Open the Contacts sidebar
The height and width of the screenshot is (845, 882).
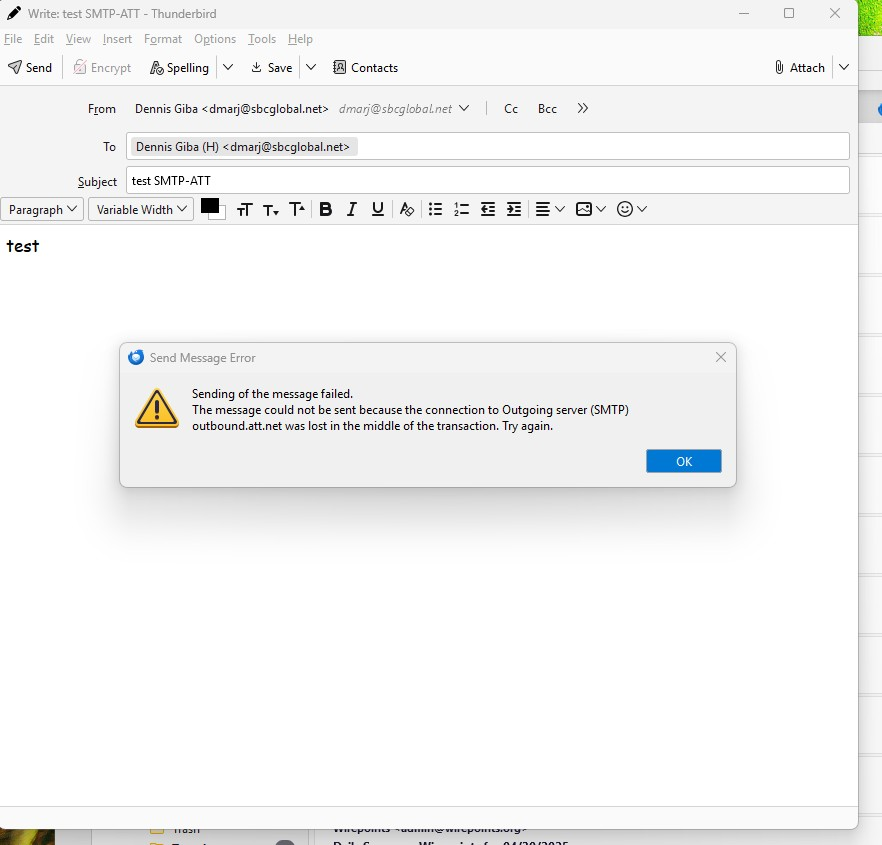point(366,68)
